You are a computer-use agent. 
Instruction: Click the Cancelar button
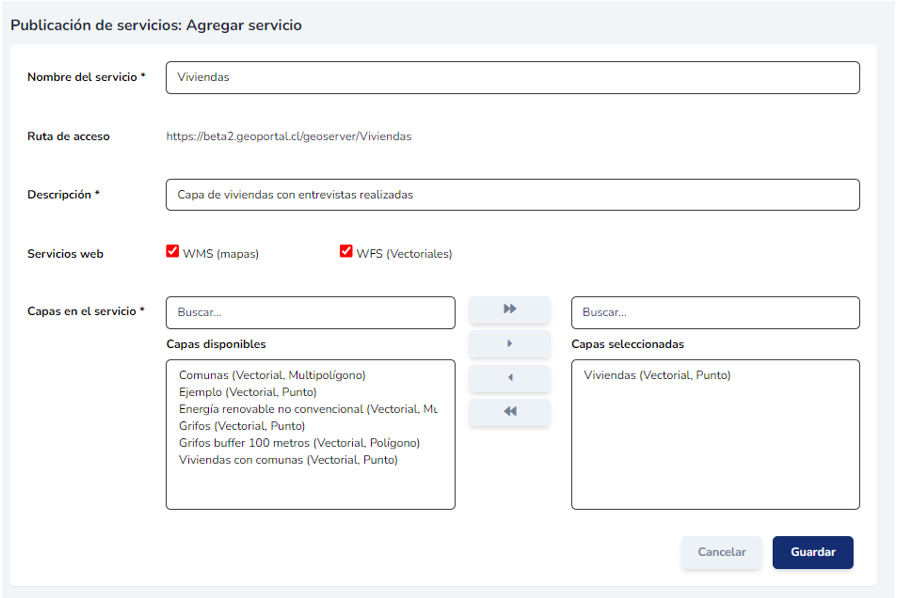pos(721,552)
